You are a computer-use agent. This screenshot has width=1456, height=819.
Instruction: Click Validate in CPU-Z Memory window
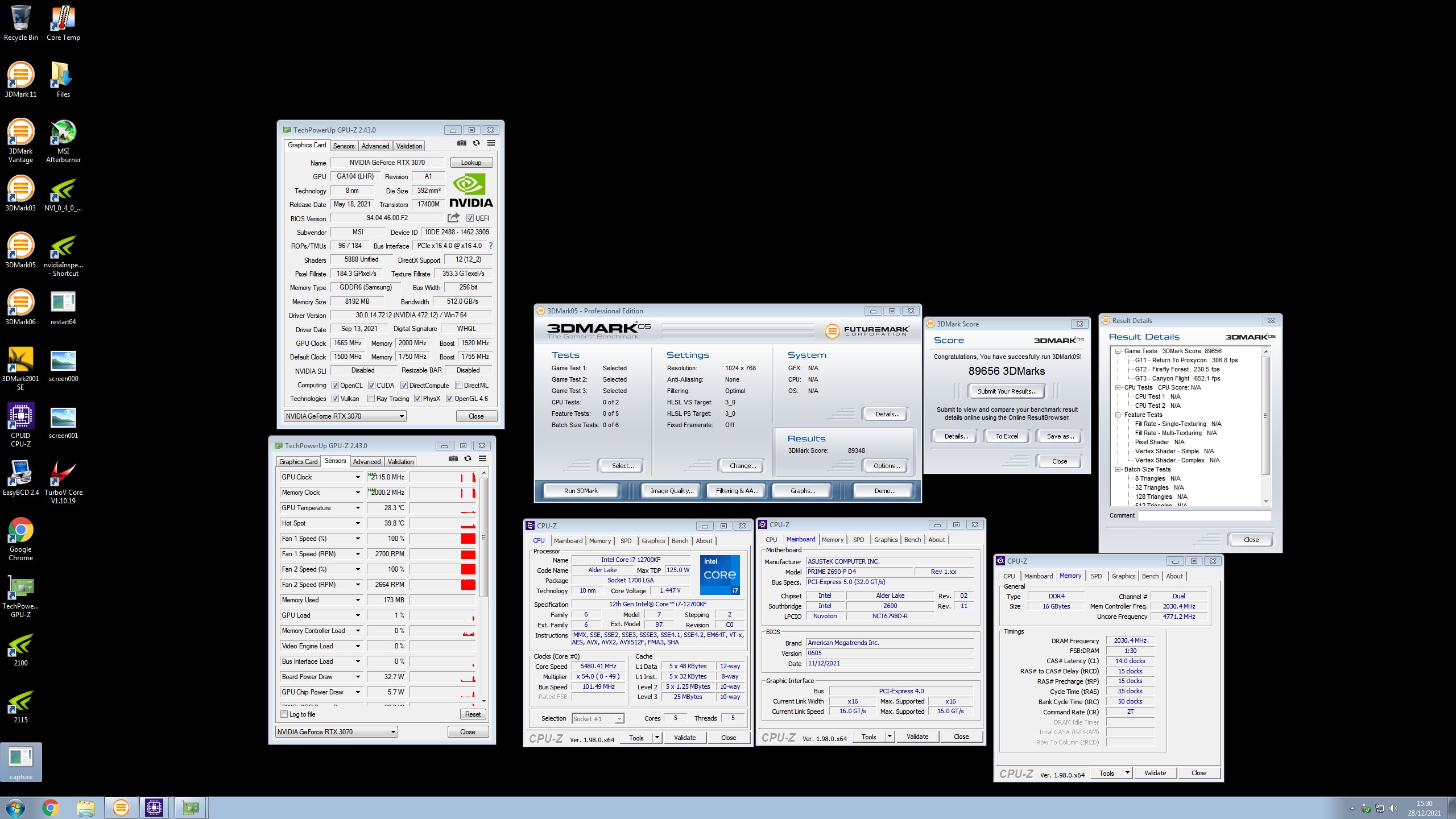pyautogui.click(x=1155, y=773)
